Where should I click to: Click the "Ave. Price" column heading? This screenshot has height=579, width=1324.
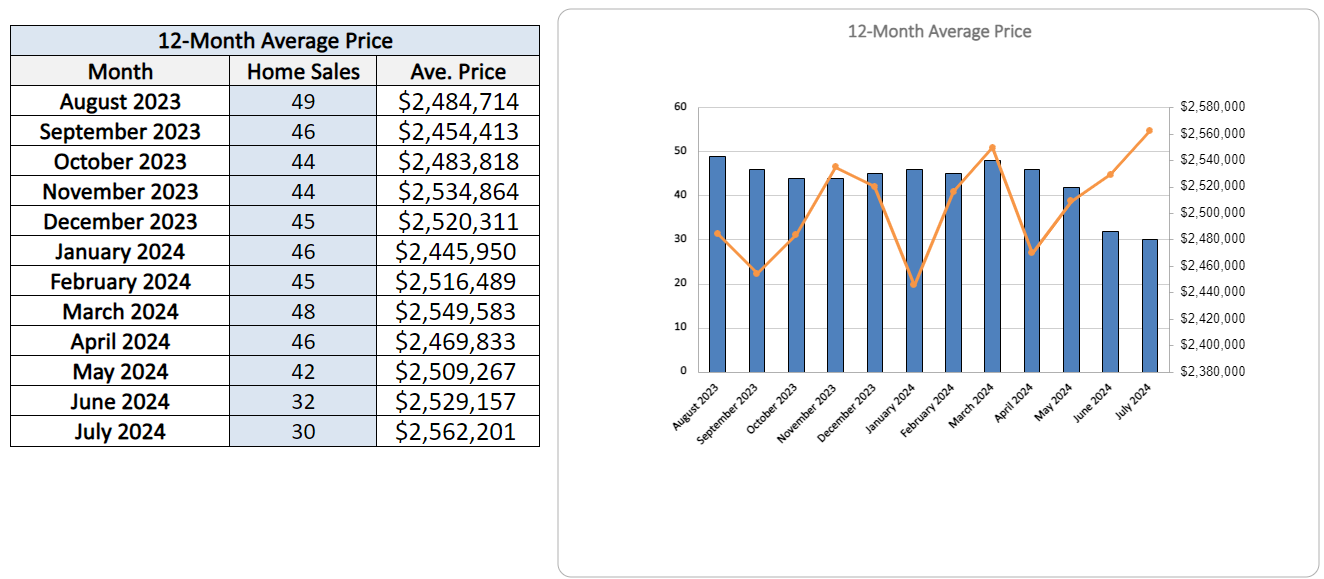click(x=458, y=71)
